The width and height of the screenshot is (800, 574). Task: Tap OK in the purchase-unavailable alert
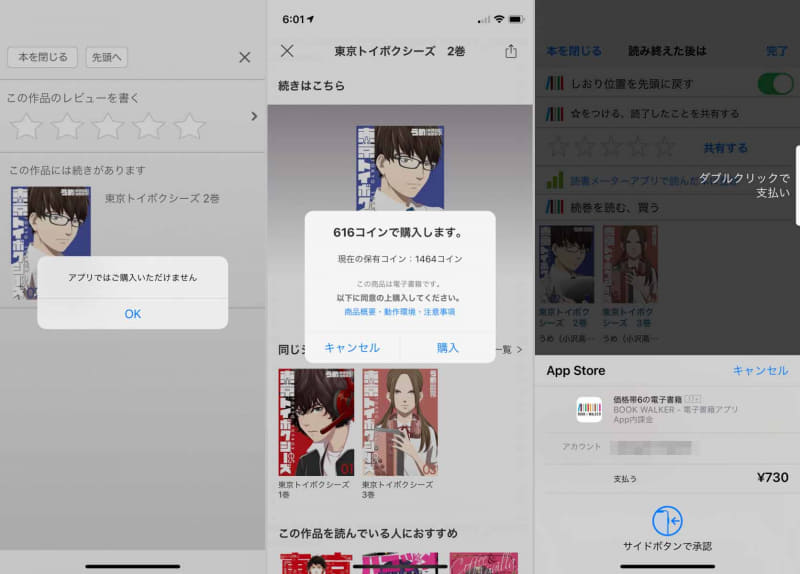[133, 314]
